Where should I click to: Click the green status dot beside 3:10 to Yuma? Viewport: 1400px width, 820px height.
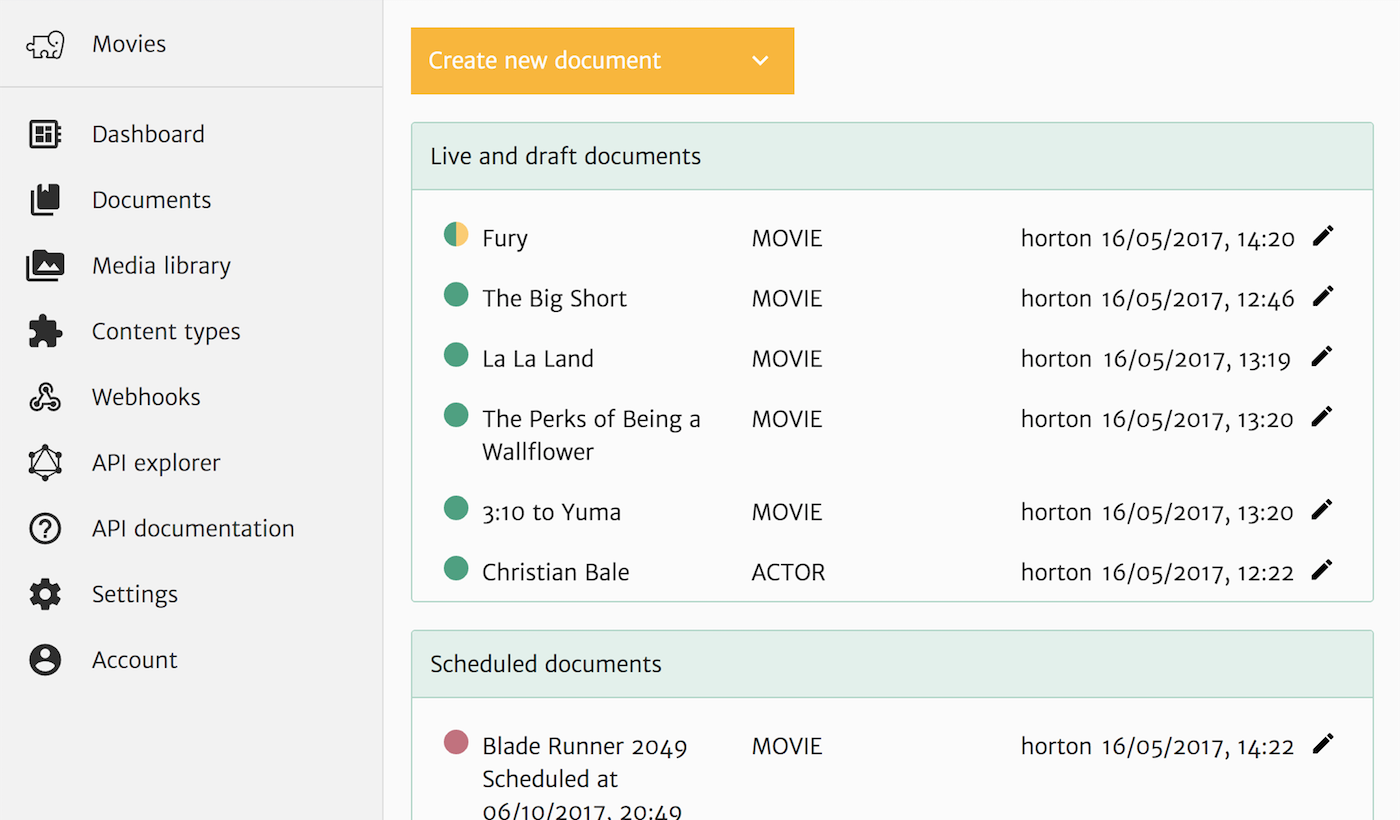click(456, 508)
